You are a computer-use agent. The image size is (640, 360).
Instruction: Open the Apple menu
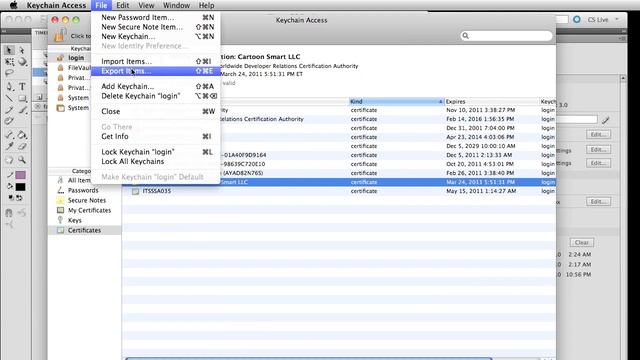[13, 5]
